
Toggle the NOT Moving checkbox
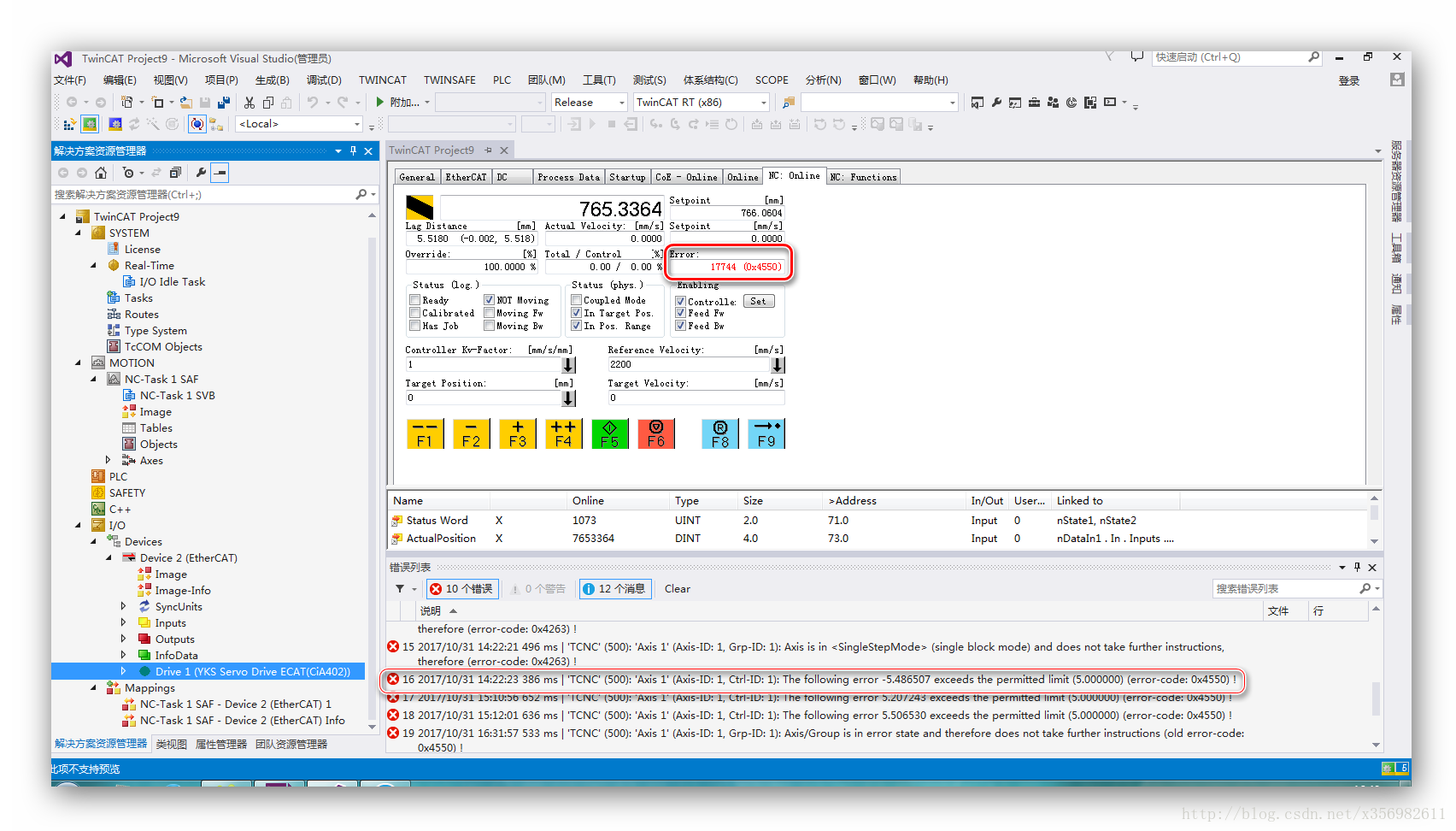pyautogui.click(x=490, y=300)
